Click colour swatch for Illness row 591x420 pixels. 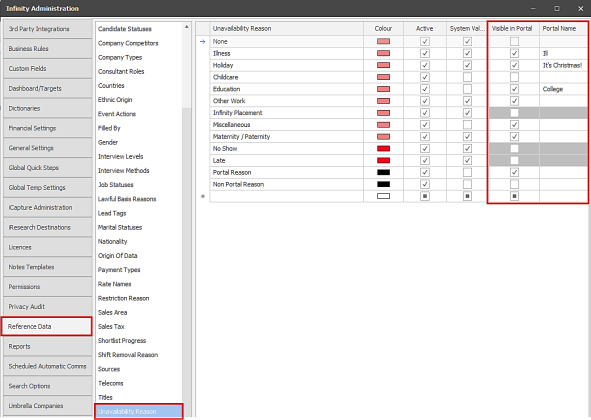(383, 53)
